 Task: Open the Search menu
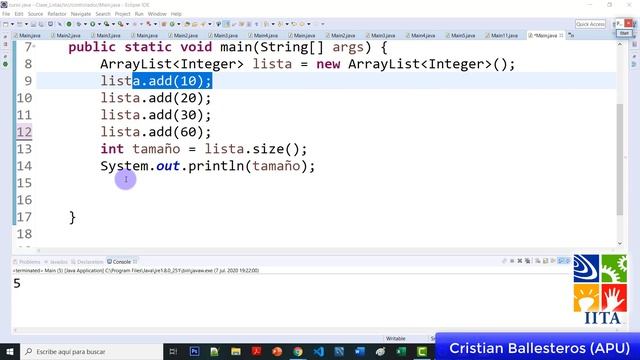click(x=103, y=14)
